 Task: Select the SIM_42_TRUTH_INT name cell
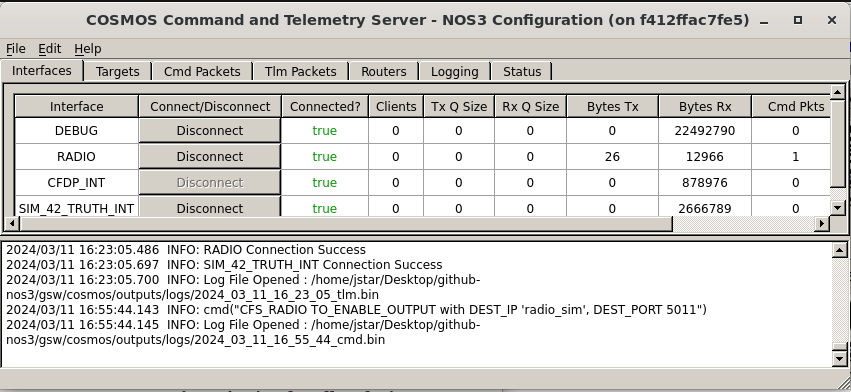coord(77,207)
